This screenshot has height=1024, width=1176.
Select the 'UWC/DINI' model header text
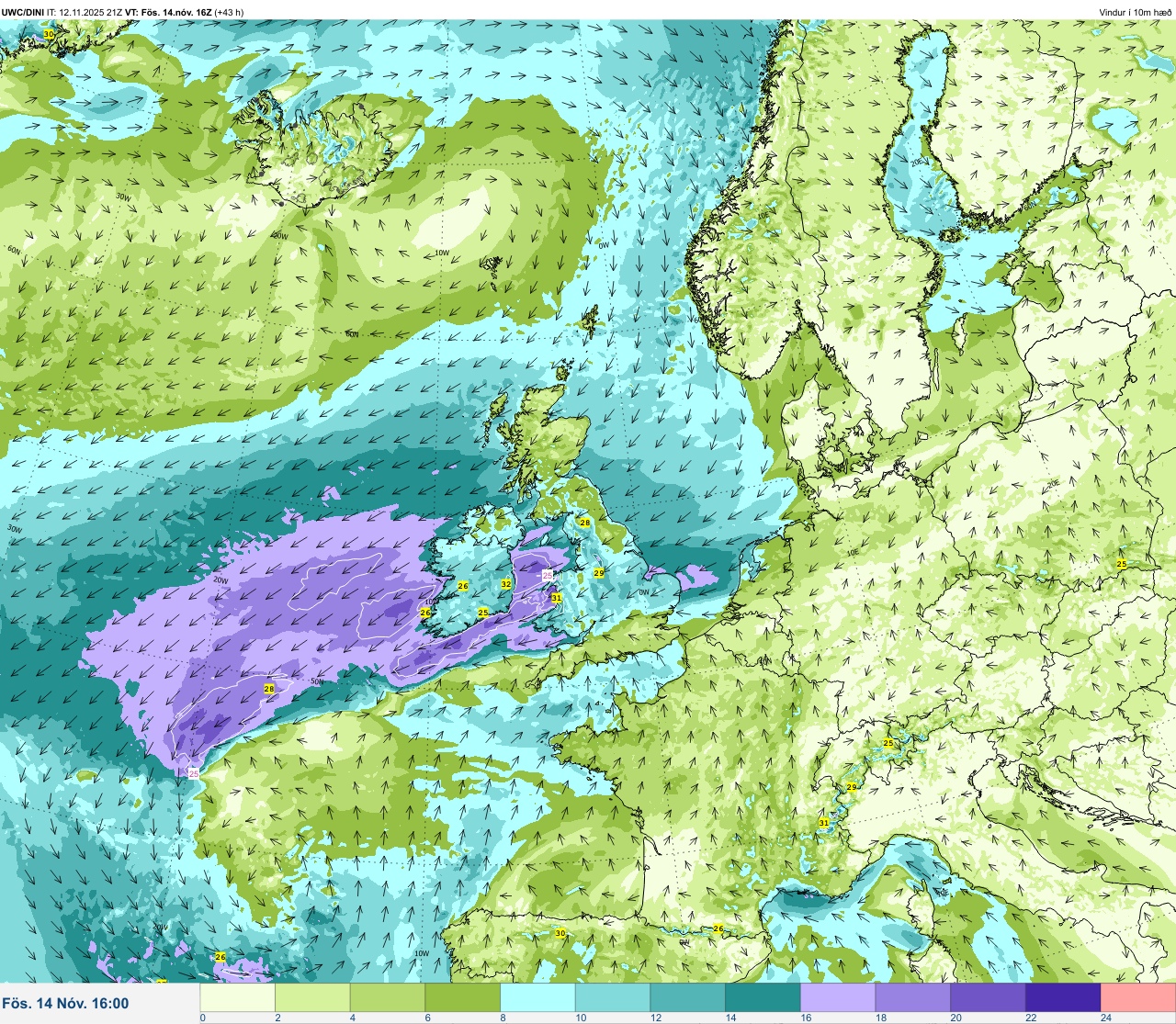(x=23, y=12)
